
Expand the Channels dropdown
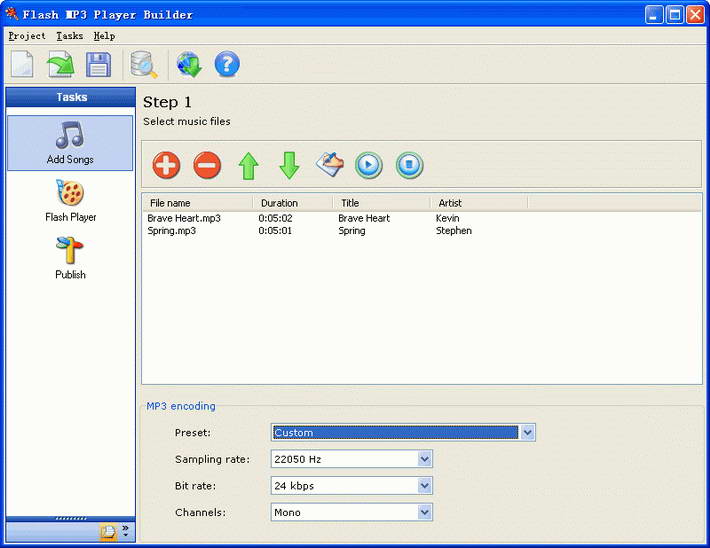click(424, 512)
